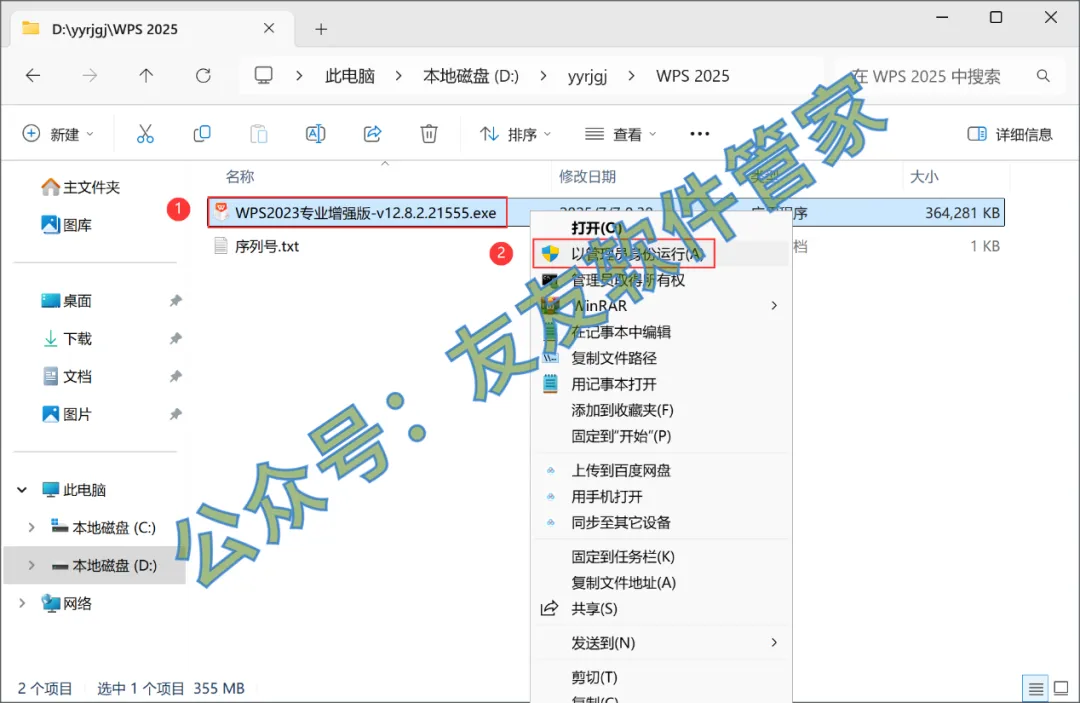
Task: Choose 同步至其它设备 in context menu
Action: pos(661,523)
